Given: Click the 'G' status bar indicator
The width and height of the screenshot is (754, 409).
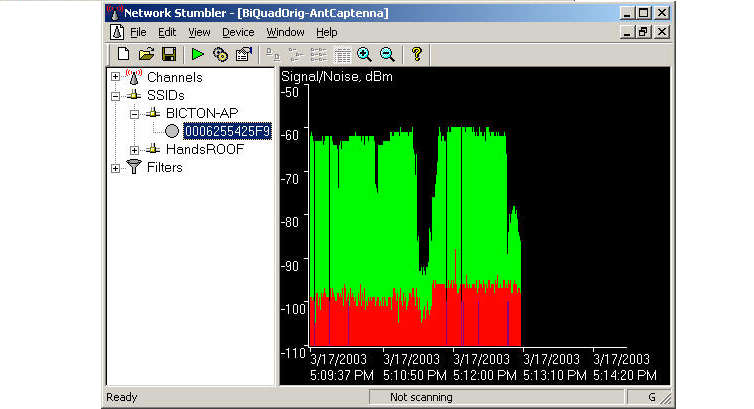Looking at the screenshot, I should point(652,397).
